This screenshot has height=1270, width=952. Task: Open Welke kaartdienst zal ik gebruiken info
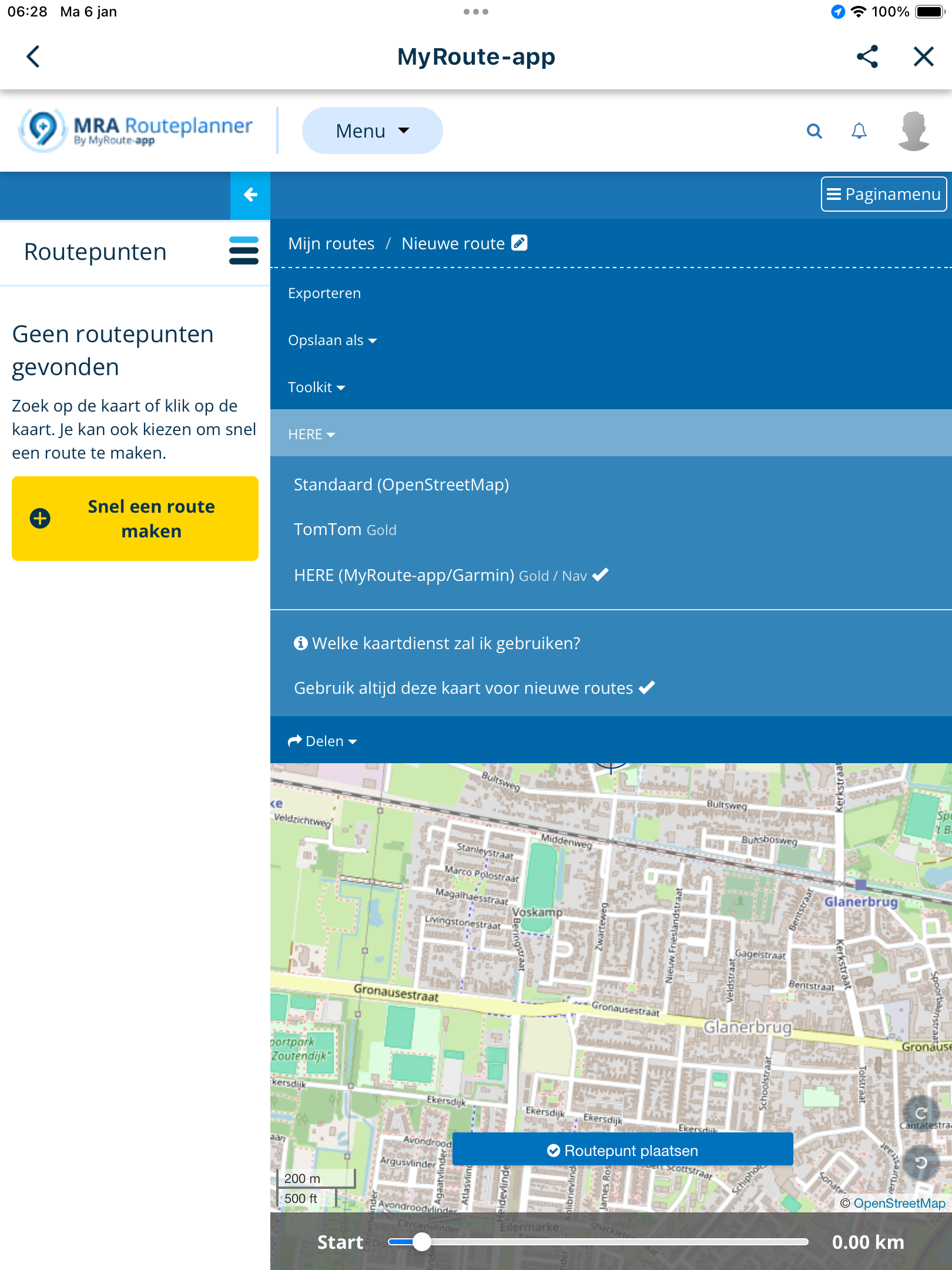click(x=437, y=643)
